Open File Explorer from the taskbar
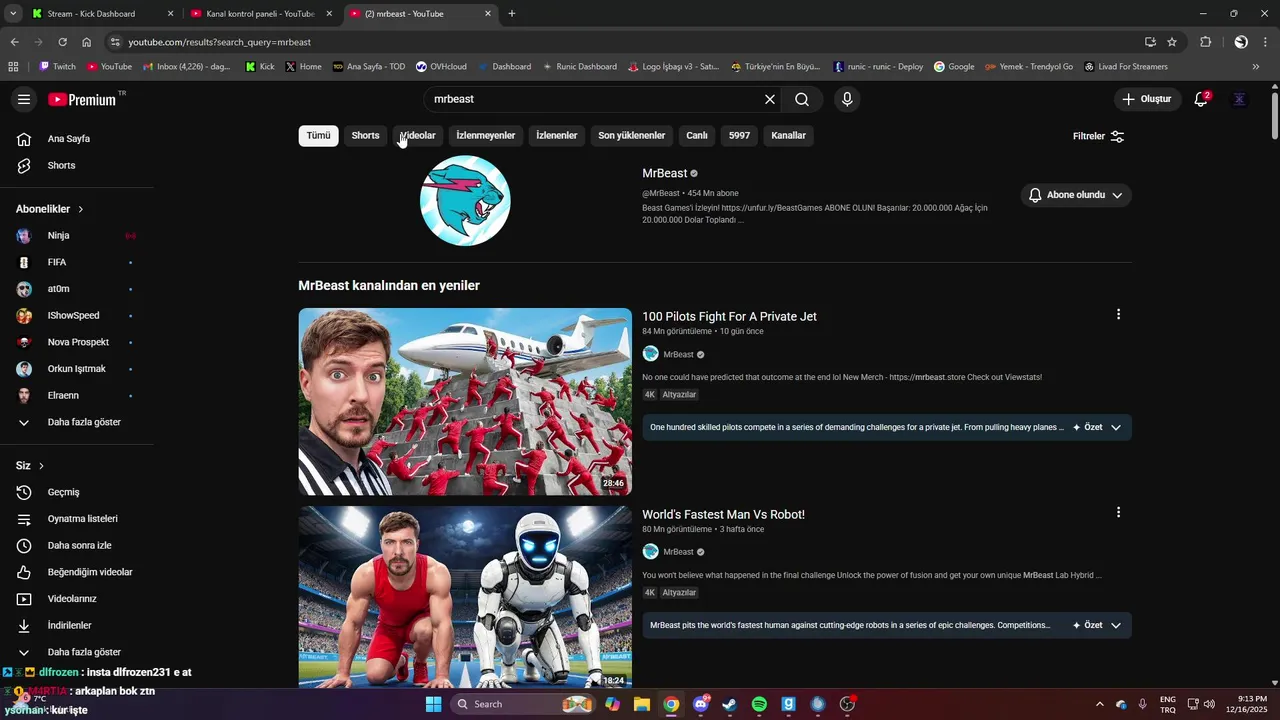 coord(641,704)
